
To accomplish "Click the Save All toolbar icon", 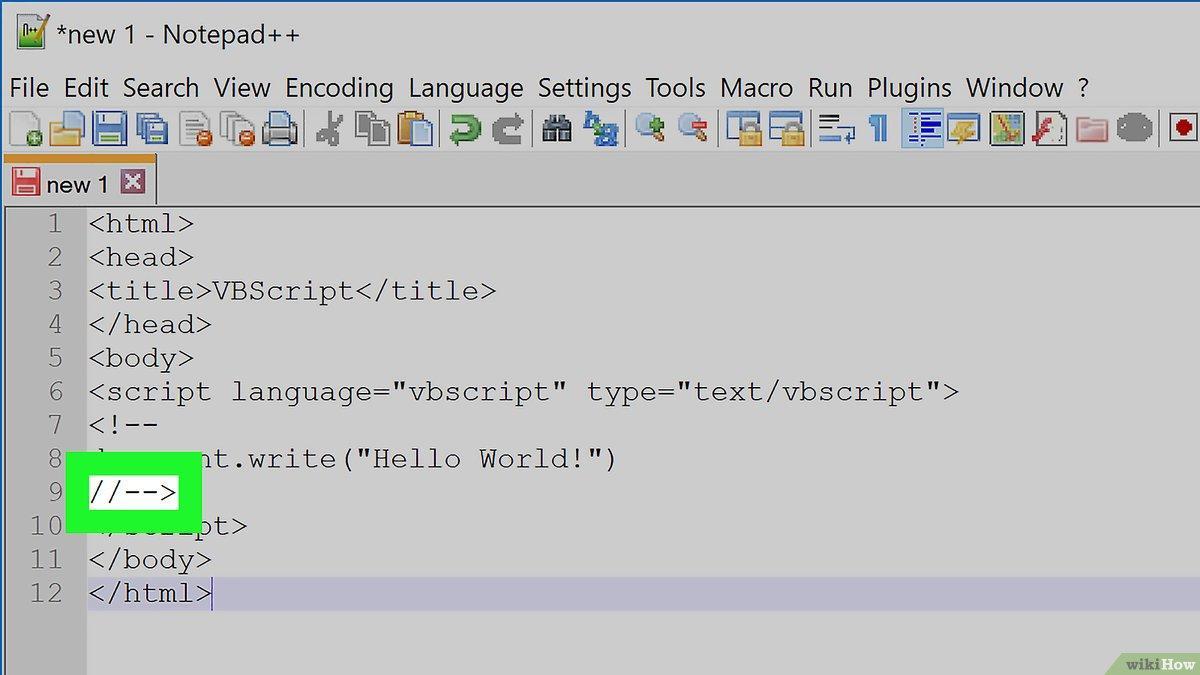I will (152, 129).
